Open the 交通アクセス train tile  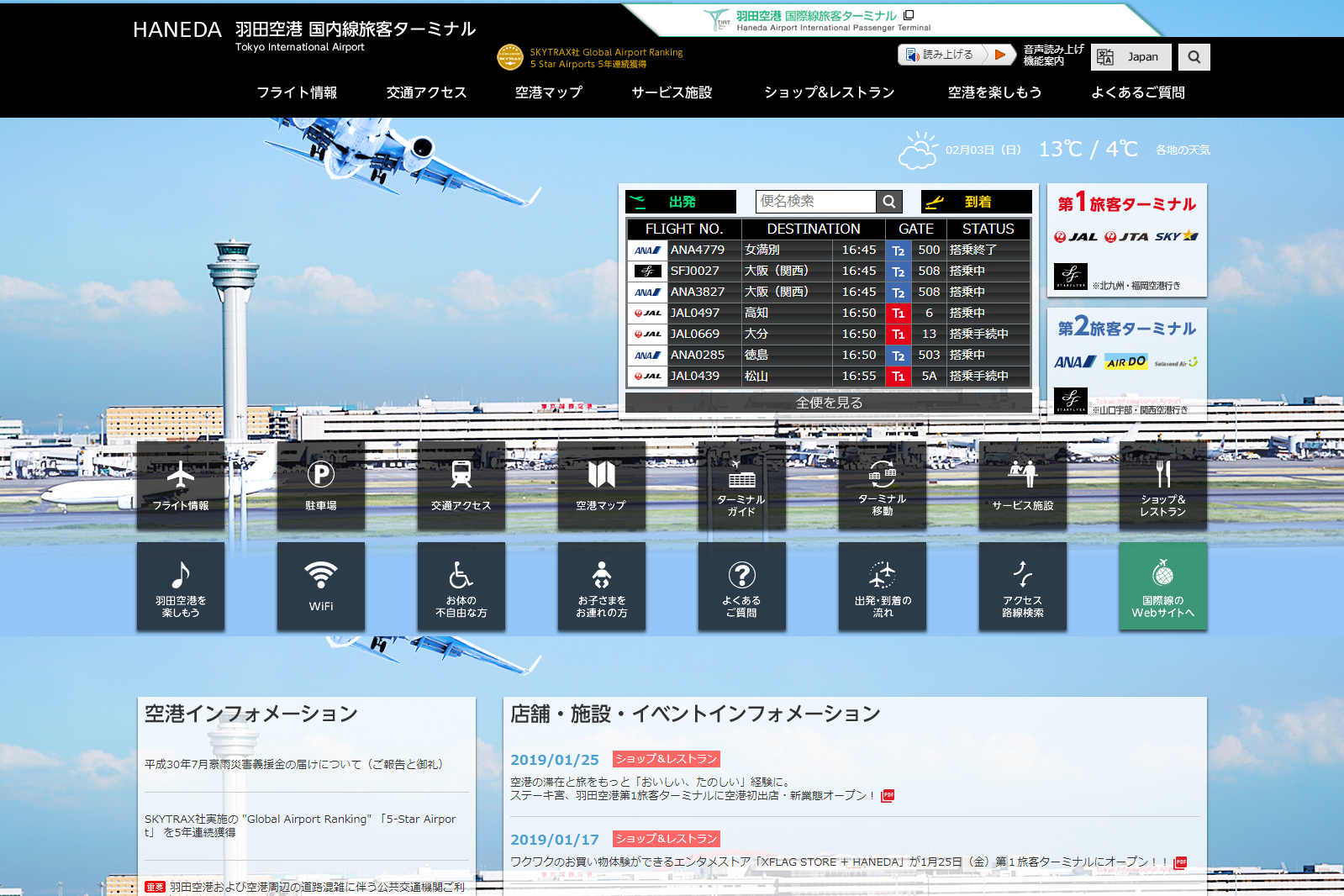click(461, 485)
